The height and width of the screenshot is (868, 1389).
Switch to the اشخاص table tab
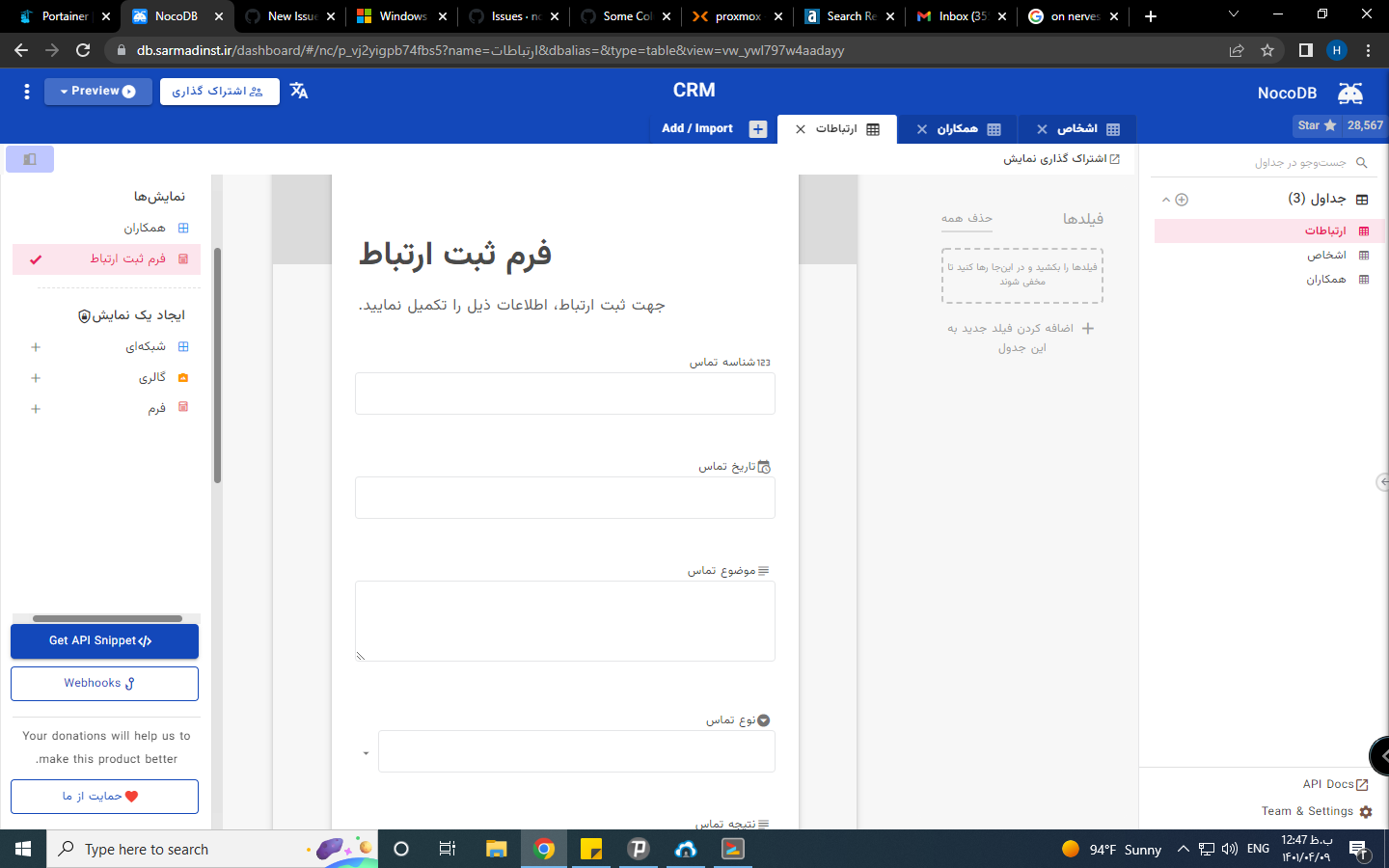click(x=1077, y=128)
